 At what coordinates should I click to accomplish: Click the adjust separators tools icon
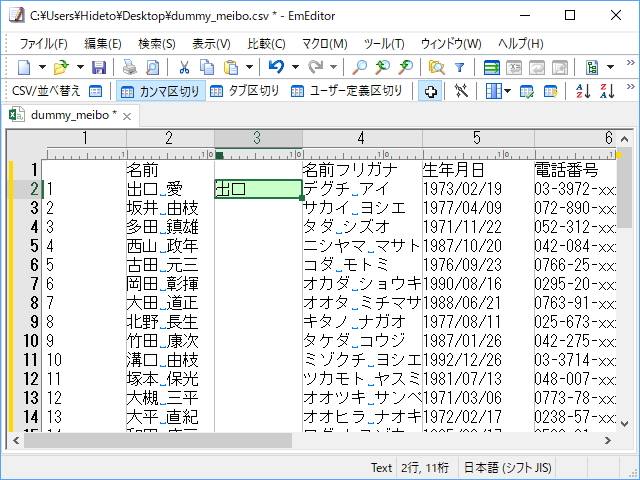coord(461,91)
